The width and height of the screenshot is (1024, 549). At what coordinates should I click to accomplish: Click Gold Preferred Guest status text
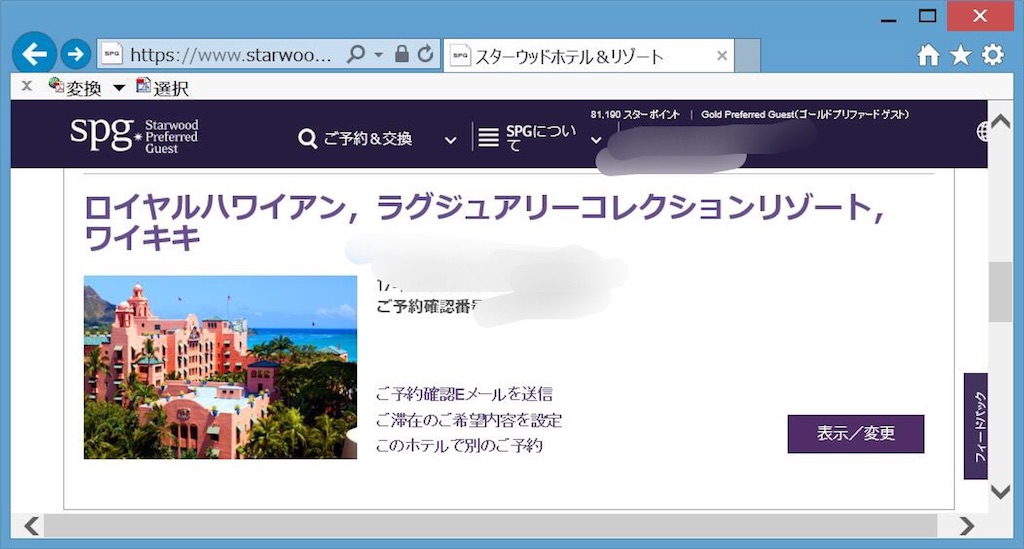pos(805,114)
